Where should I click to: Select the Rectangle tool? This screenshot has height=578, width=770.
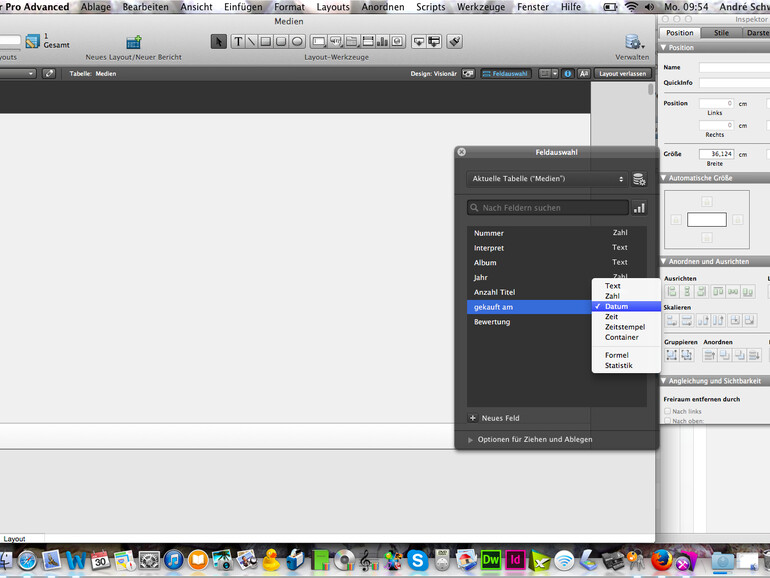pos(266,42)
